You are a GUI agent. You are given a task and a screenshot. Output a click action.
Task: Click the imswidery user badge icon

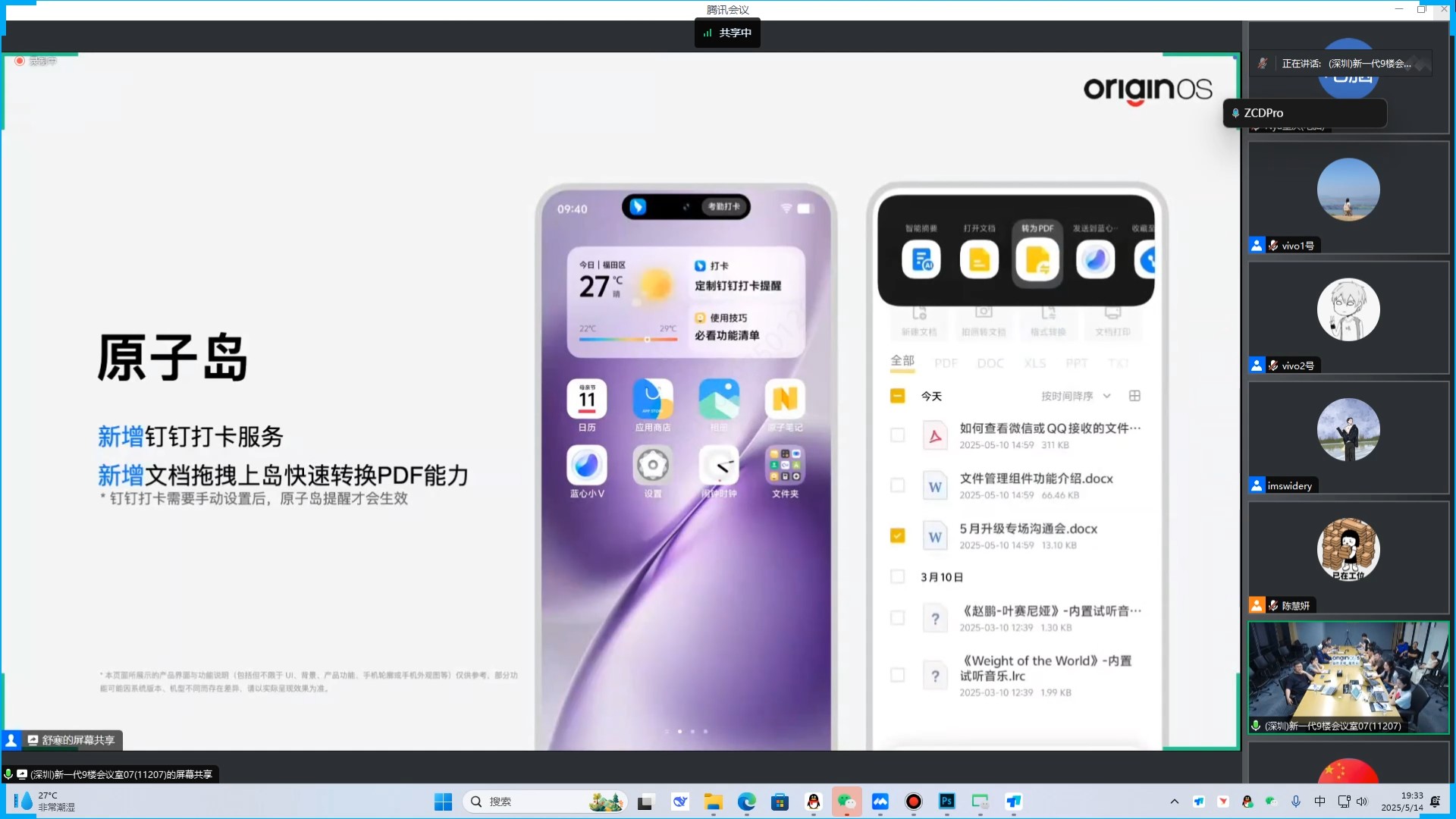pos(1257,485)
